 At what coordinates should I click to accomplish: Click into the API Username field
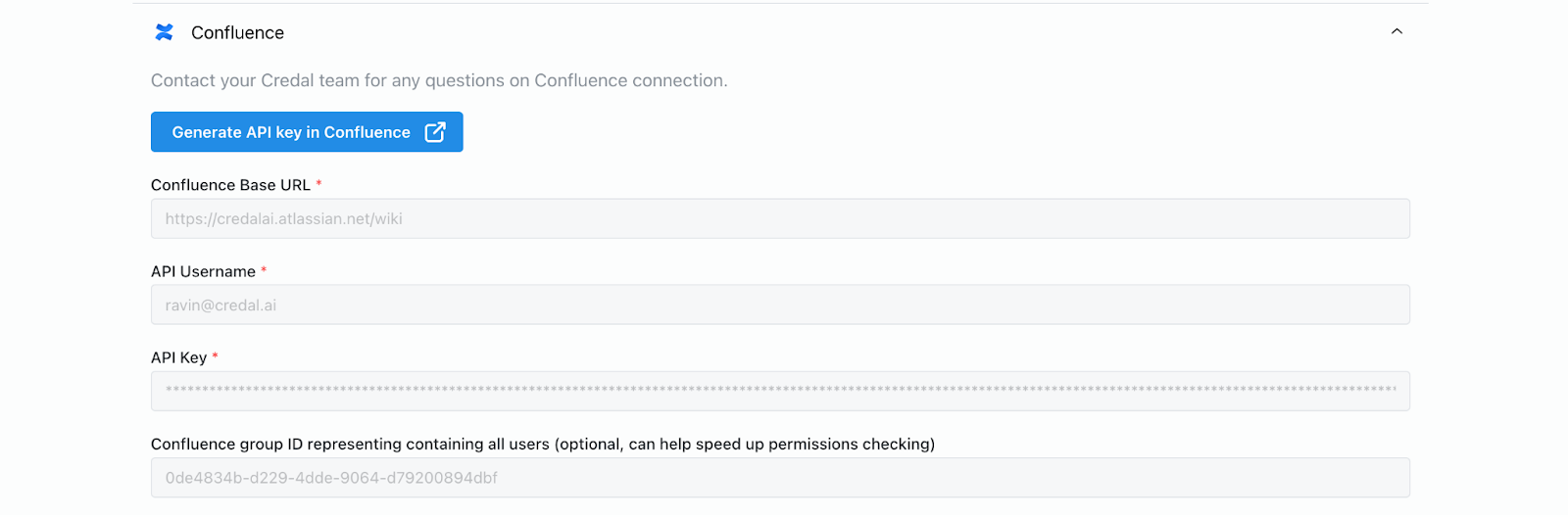[780, 305]
